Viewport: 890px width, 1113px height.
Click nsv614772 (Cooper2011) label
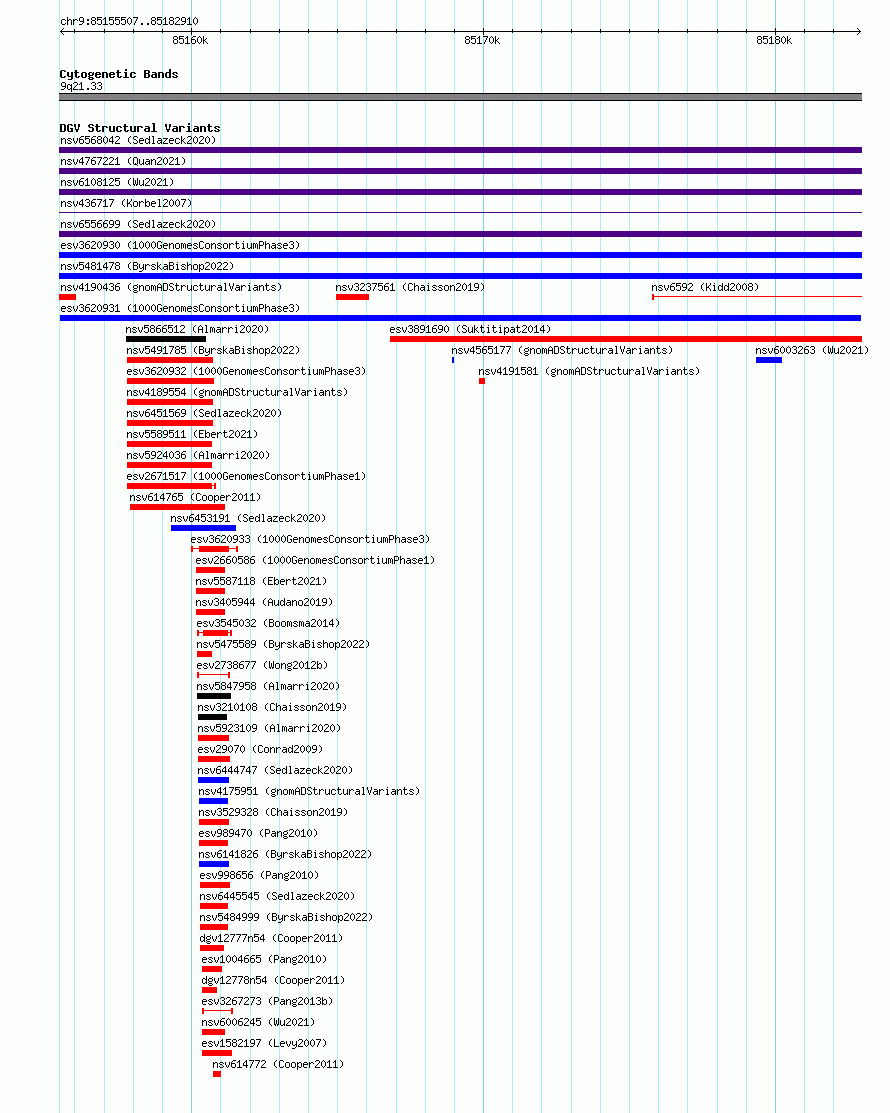[278, 1065]
